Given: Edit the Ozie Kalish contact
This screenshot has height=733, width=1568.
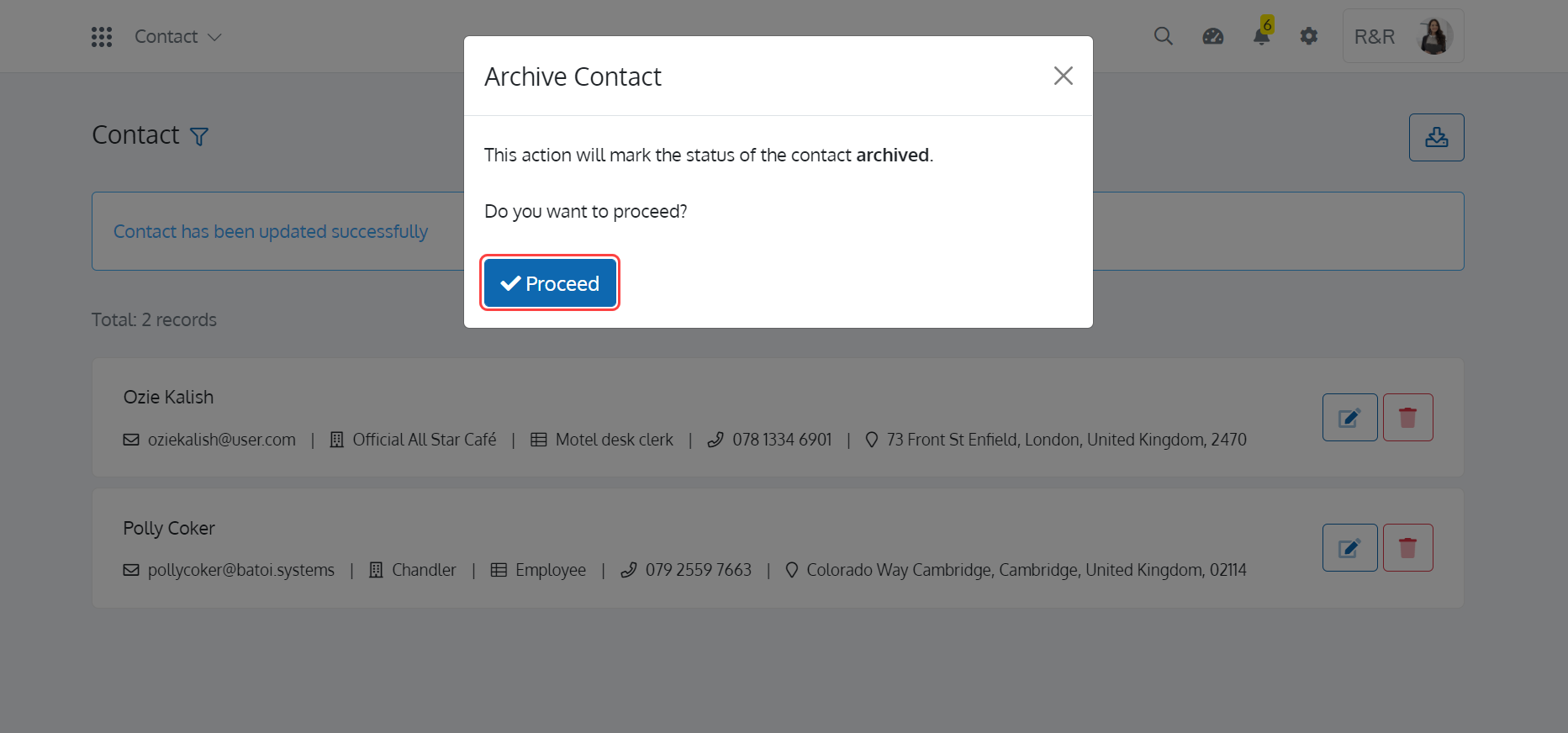Looking at the screenshot, I should (1349, 418).
